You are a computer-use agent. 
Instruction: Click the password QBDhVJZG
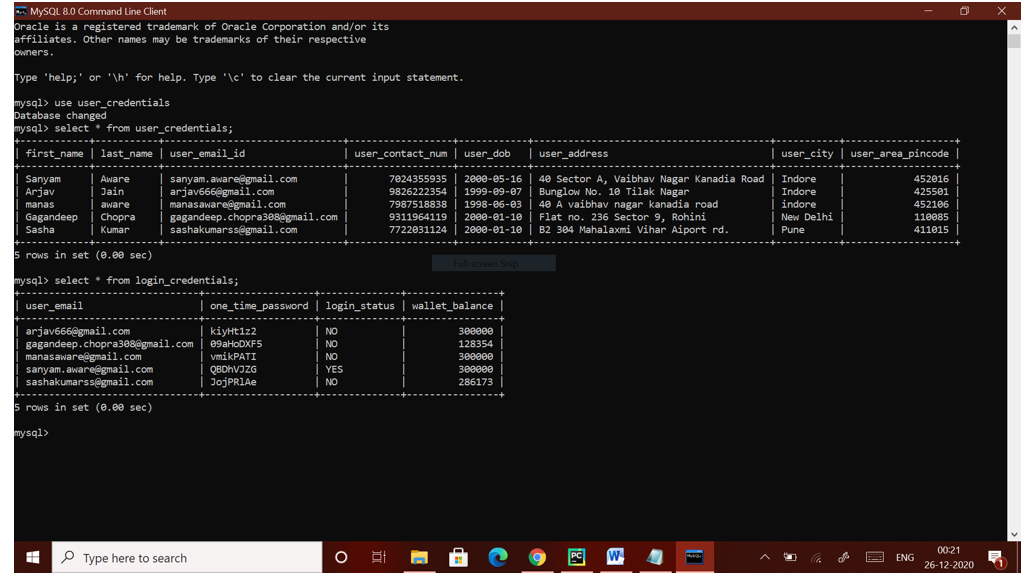(x=233, y=370)
